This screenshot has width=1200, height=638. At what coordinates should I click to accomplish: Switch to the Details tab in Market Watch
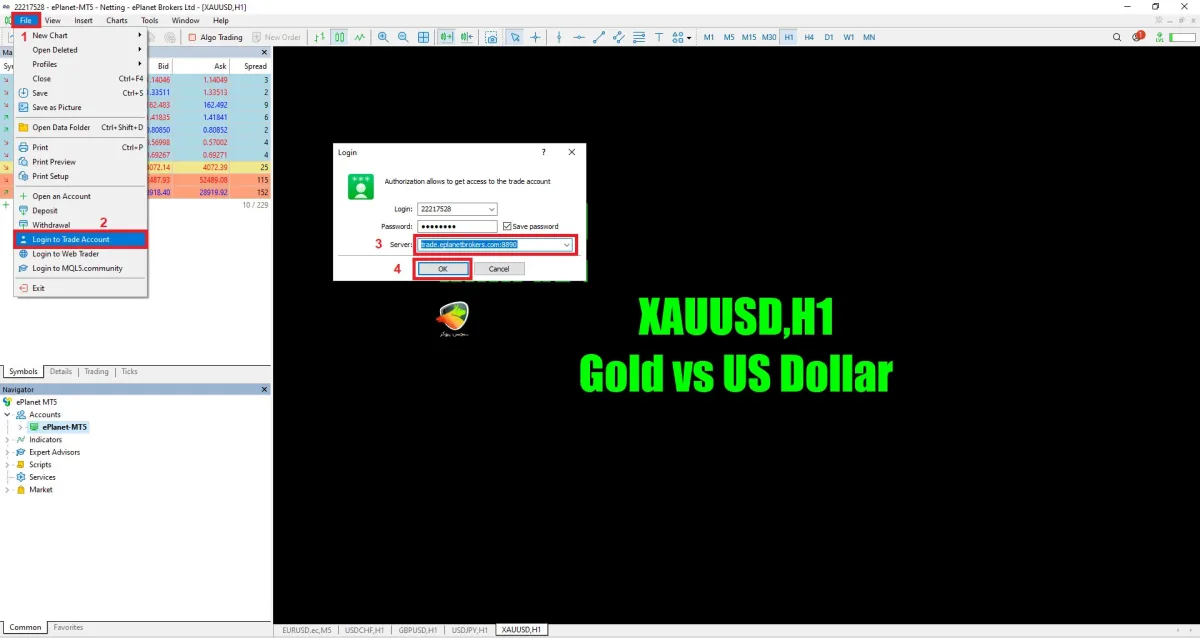pyautogui.click(x=61, y=371)
